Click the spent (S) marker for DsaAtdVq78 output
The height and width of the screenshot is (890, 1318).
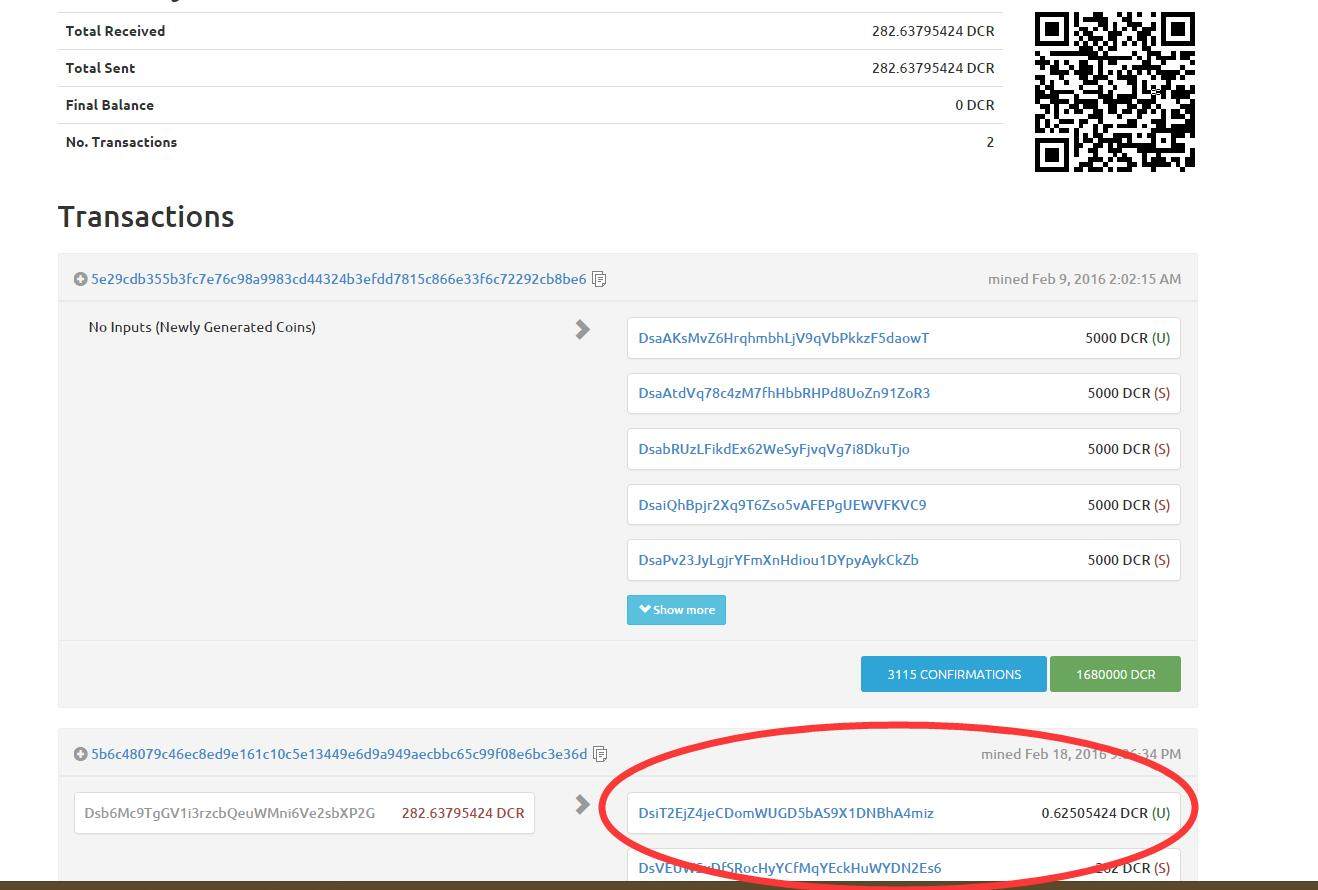(x=1162, y=393)
